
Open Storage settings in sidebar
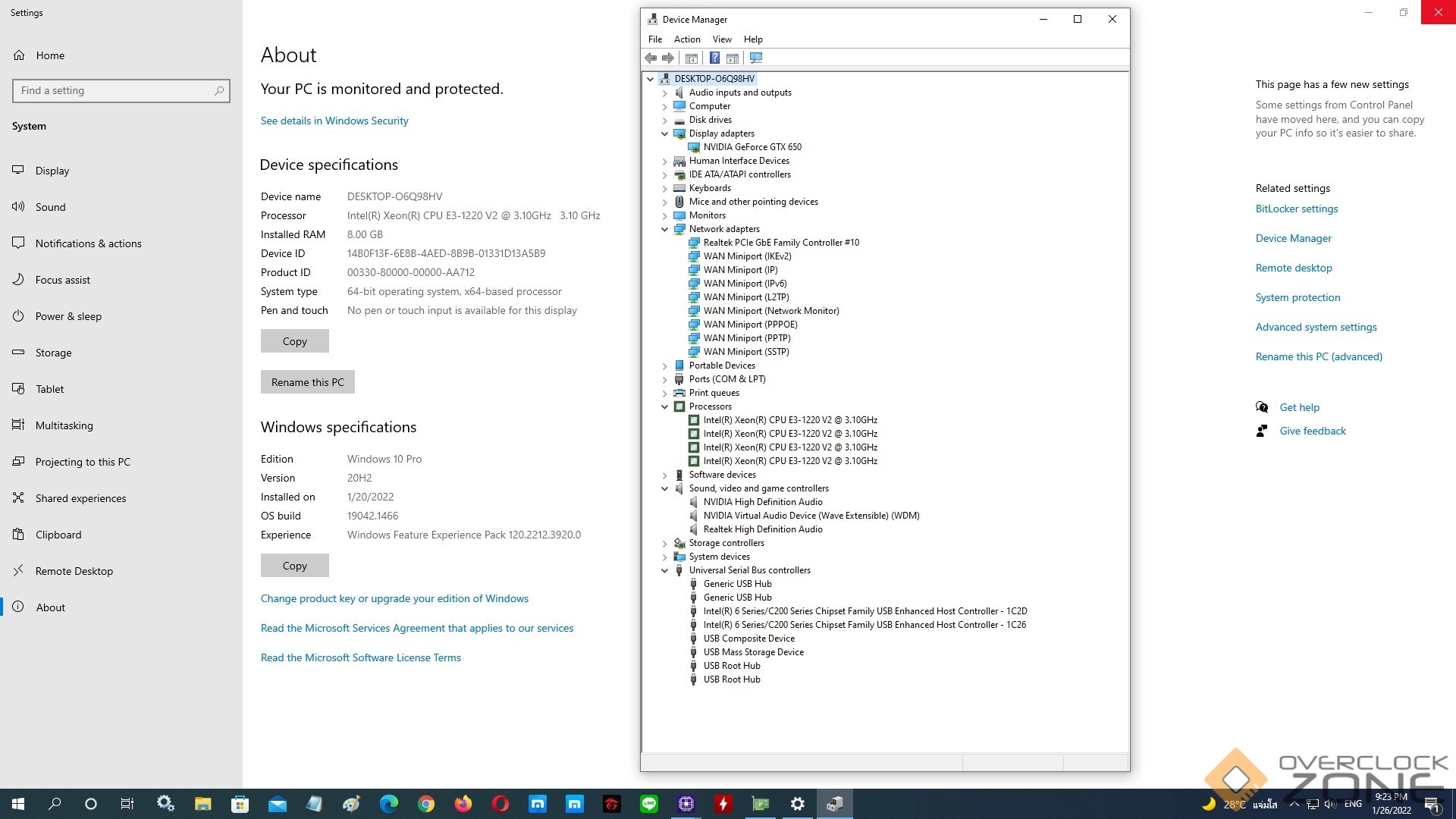[x=53, y=353]
